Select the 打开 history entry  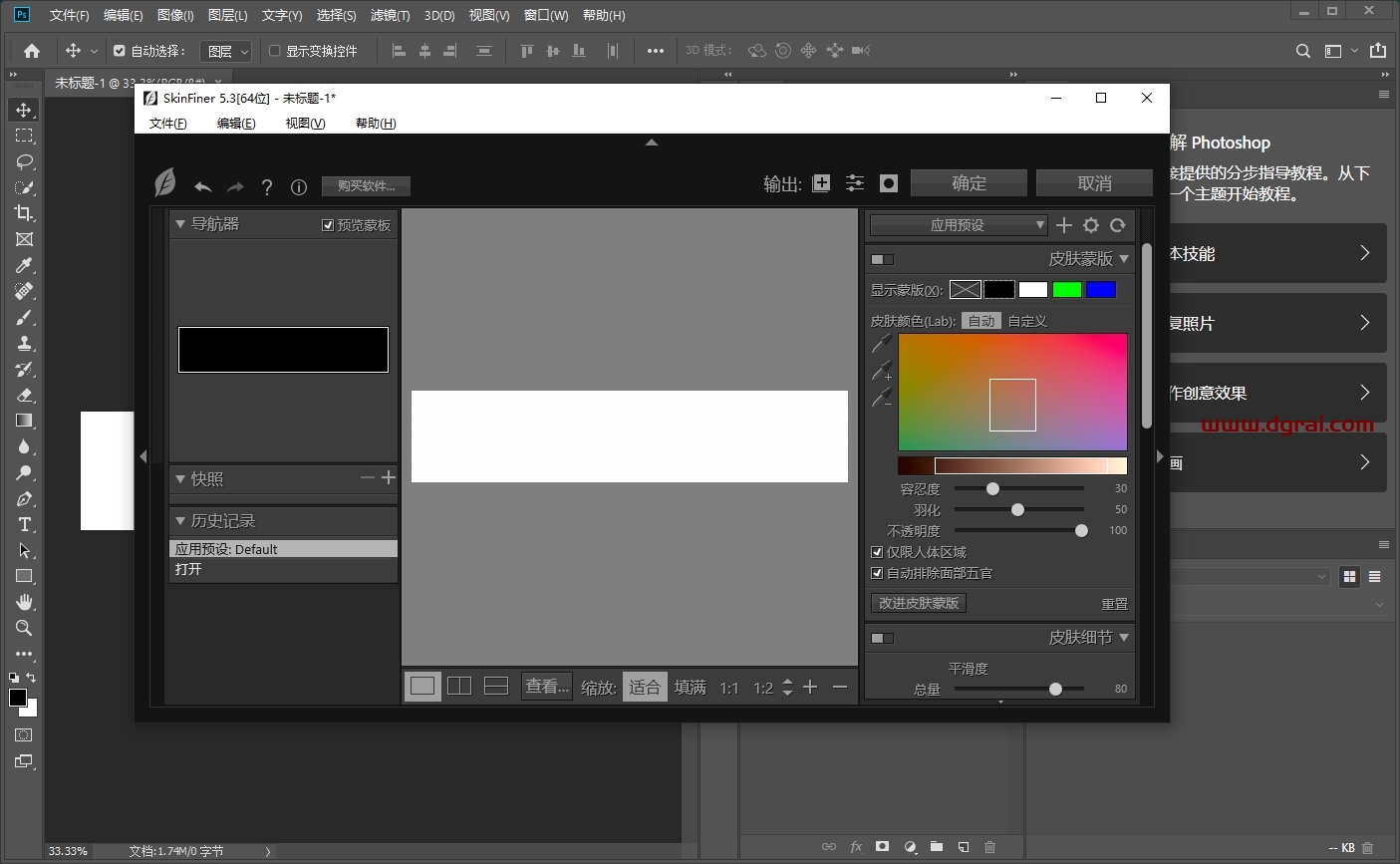pos(188,569)
